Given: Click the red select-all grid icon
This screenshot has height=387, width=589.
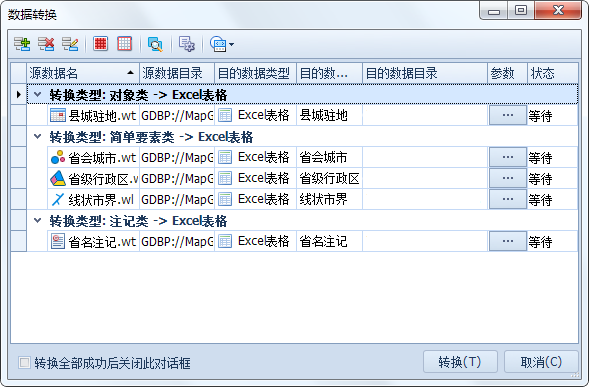Looking at the screenshot, I should [x=100, y=44].
